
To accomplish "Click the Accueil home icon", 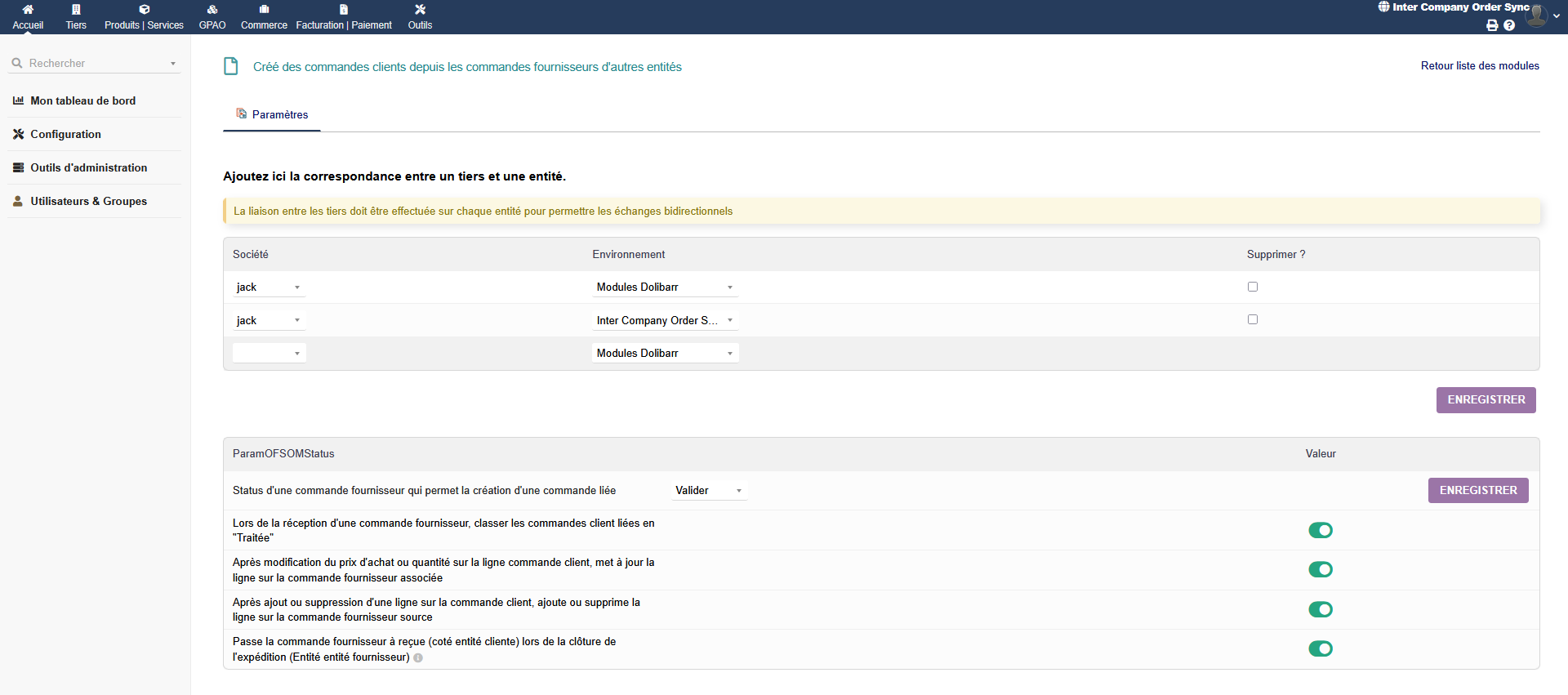I will (x=28, y=10).
